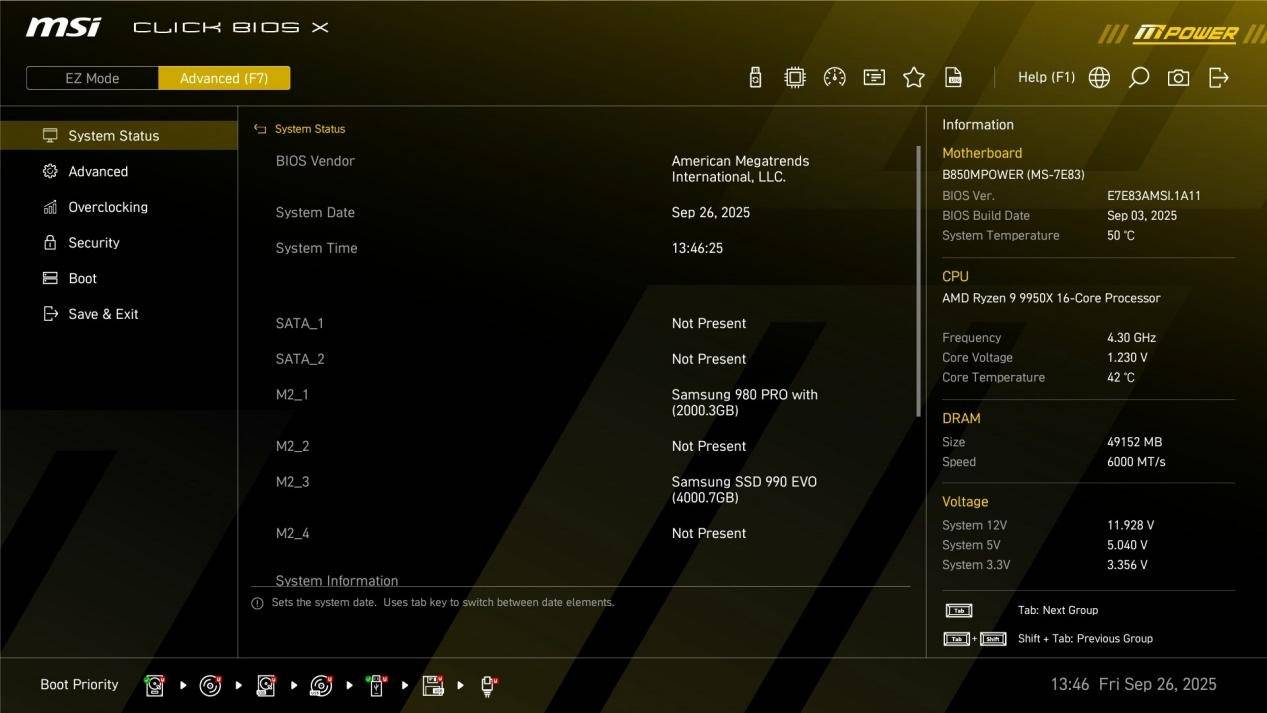
Task: Open the gauge-shaped hardware monitor icon
Action: point(834,78)
